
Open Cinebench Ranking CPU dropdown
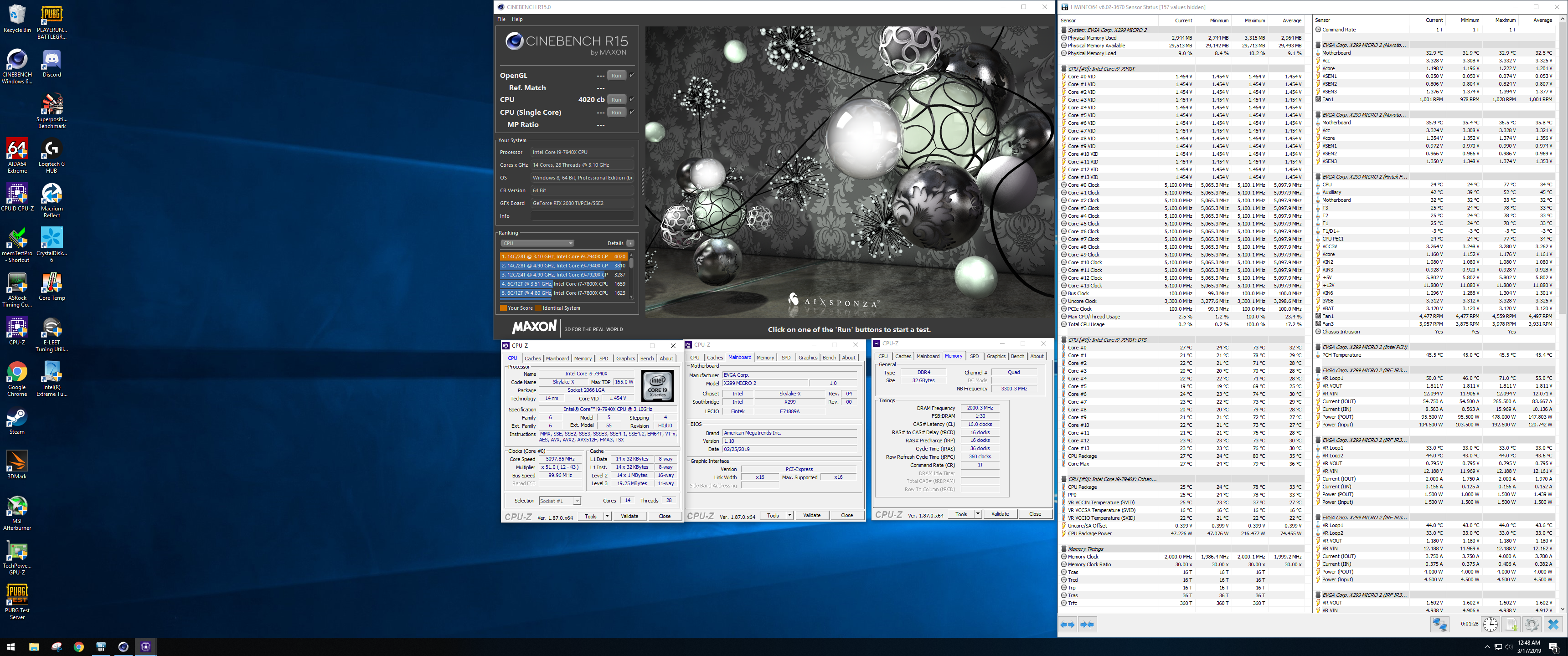[537, 243]
